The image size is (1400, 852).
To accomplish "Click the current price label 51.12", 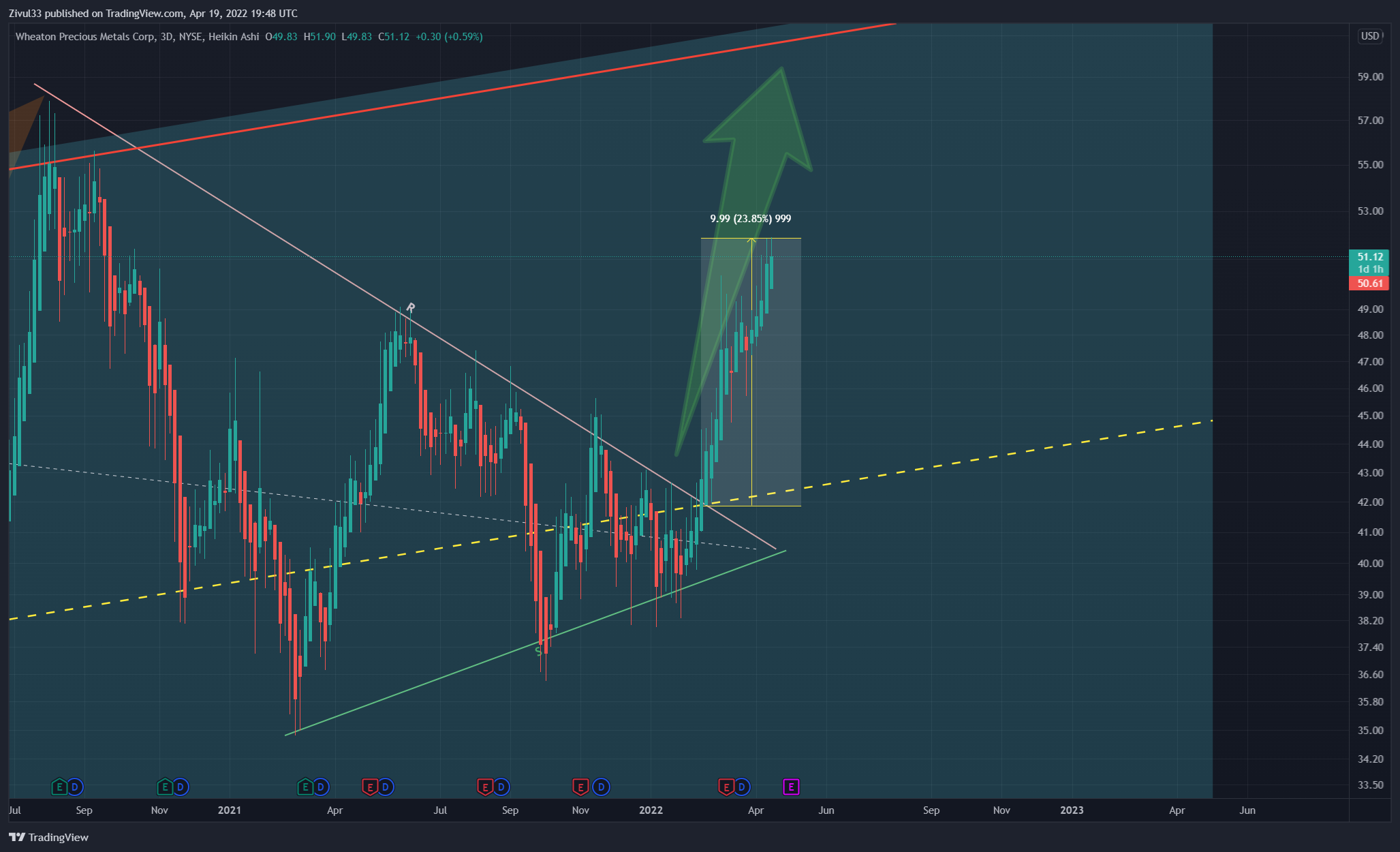I will click(x=1369, y=257).
